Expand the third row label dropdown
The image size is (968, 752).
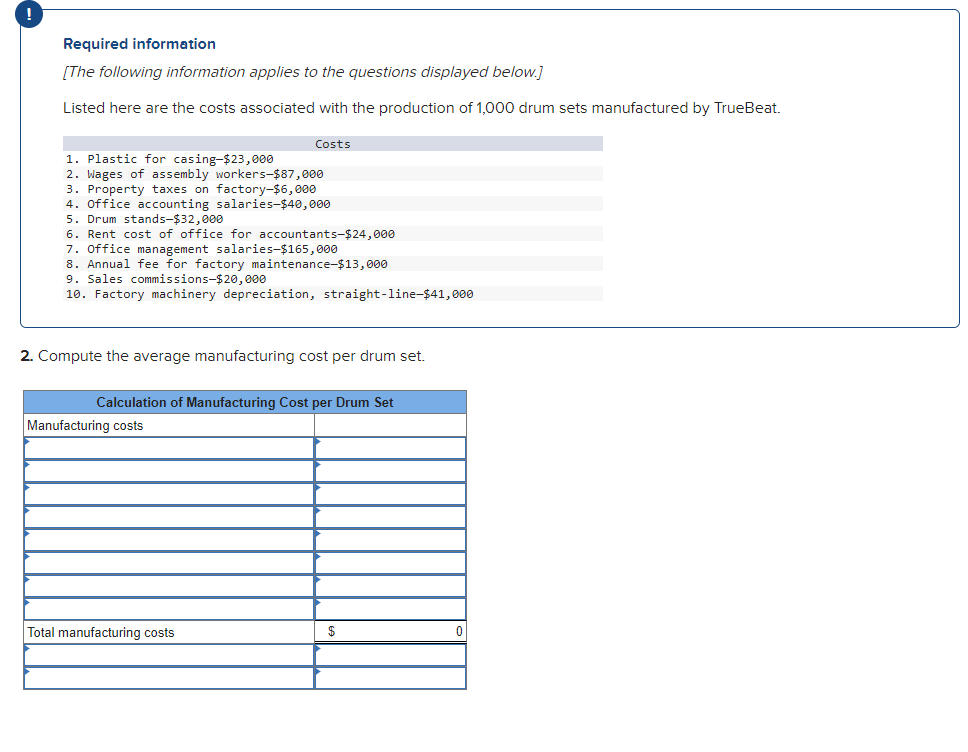click(170, 494)
